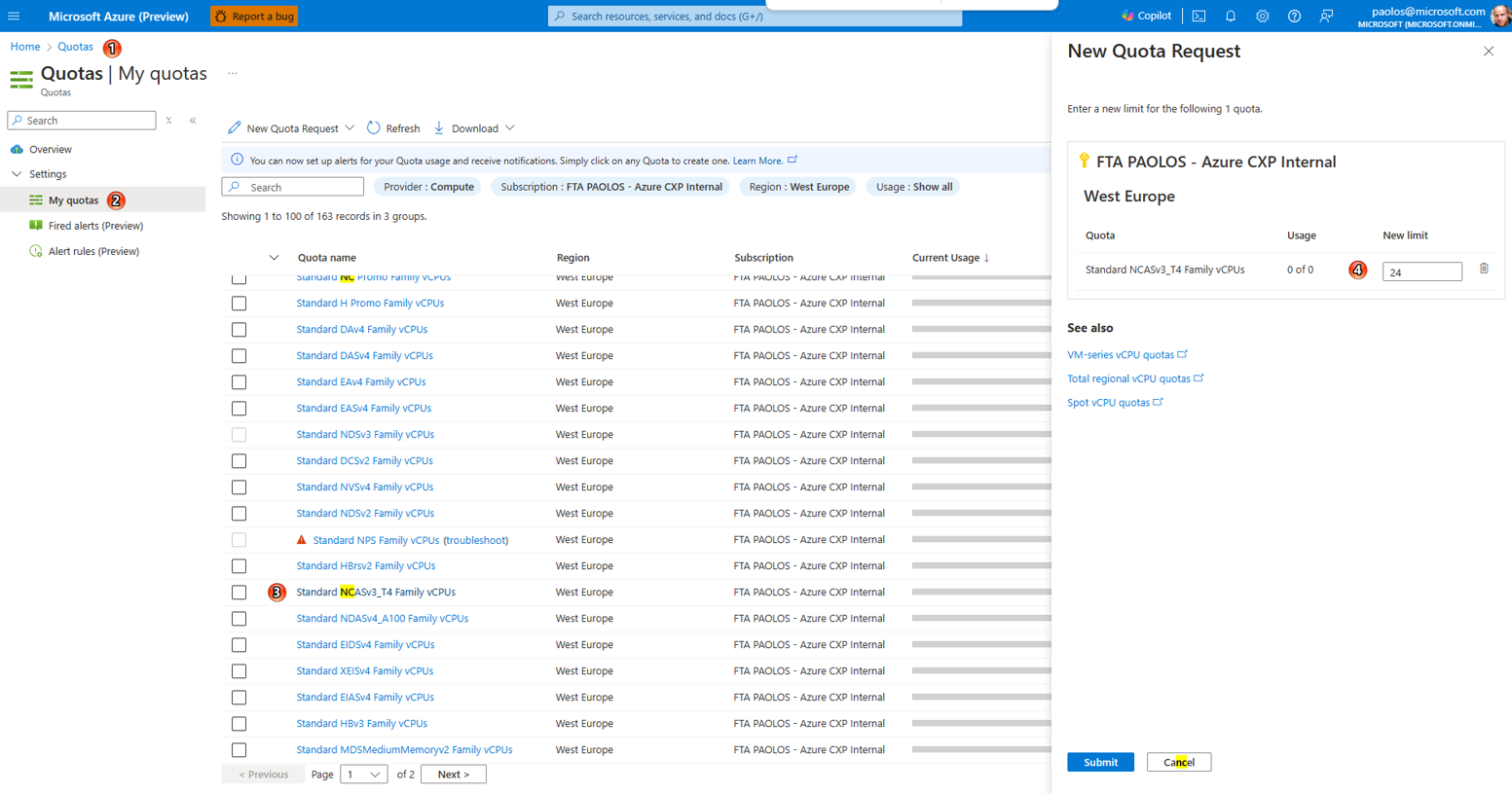Click the external link icon after Learn More
The width and height of the screenshot is (1512, 794).
793,160
